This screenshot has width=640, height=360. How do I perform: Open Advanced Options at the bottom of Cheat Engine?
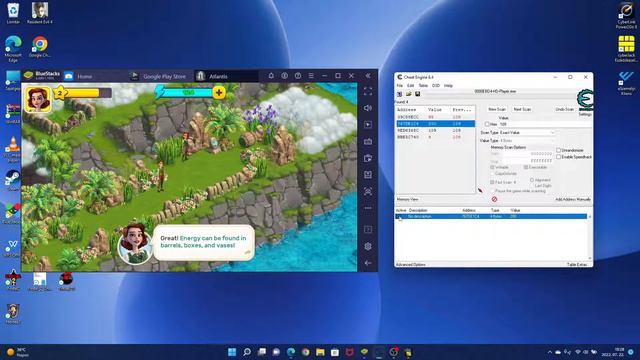[411, 264]
